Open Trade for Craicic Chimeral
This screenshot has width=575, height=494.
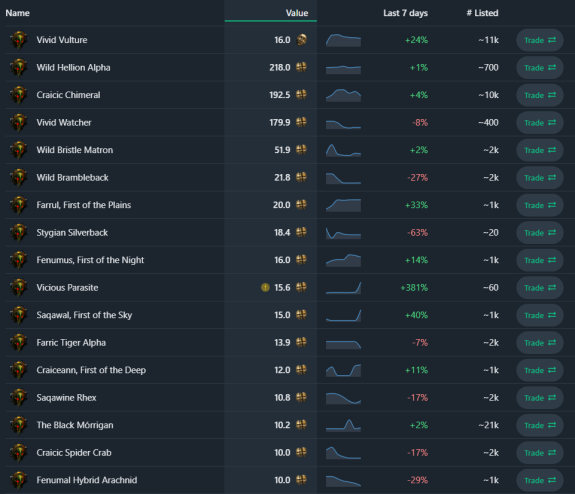(x=540, y=95)
